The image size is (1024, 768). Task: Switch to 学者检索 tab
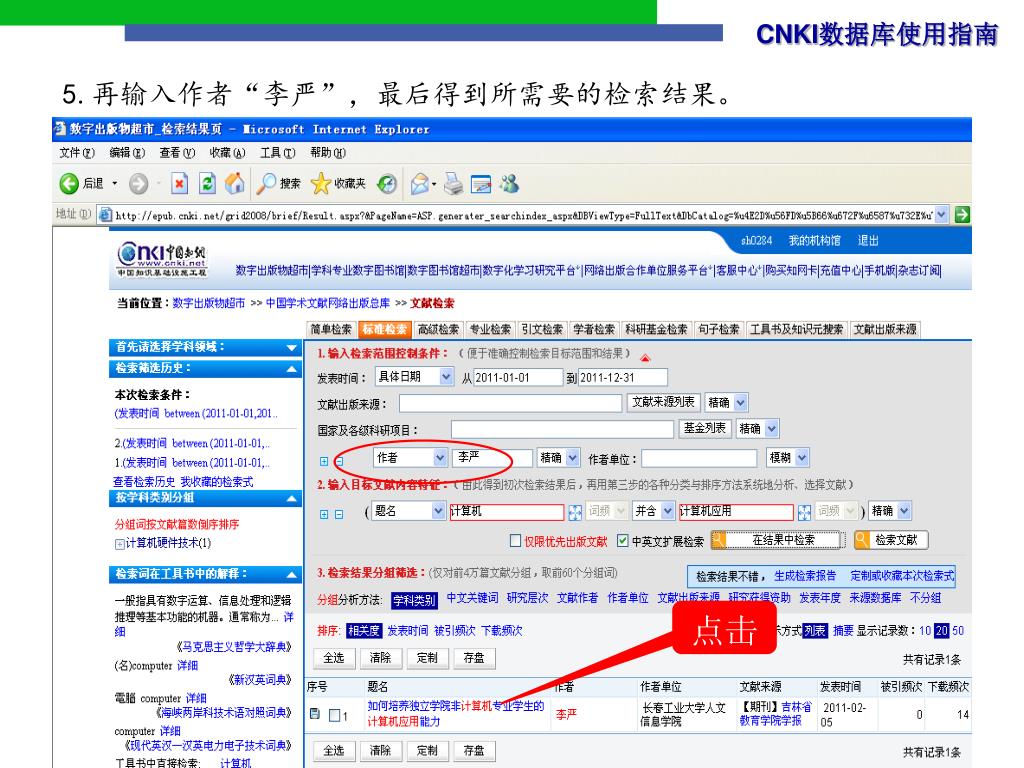pos(594,329)
